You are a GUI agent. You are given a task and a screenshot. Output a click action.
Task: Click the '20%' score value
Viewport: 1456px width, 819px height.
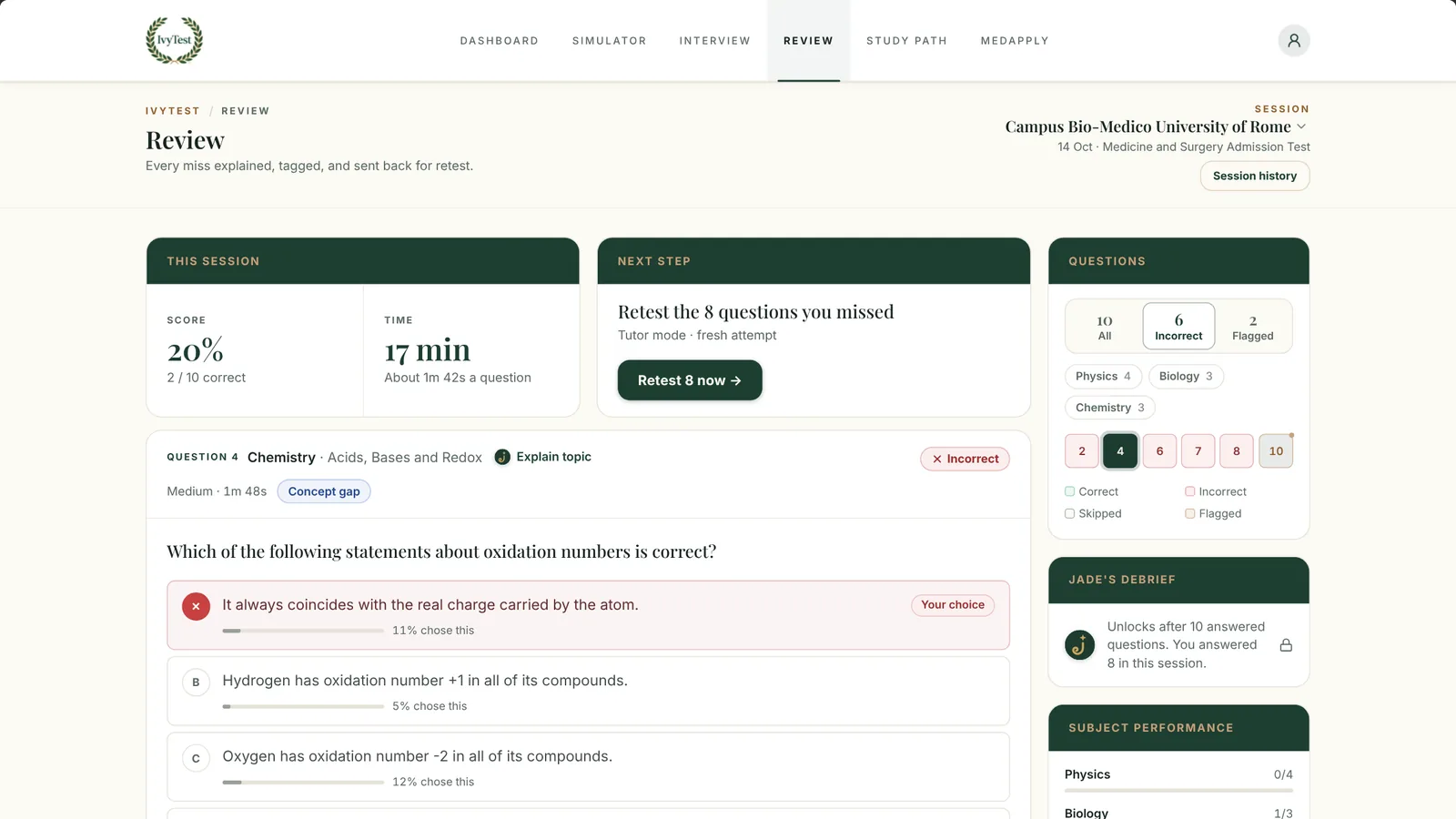pyautogui.click(x=195, y=350)
